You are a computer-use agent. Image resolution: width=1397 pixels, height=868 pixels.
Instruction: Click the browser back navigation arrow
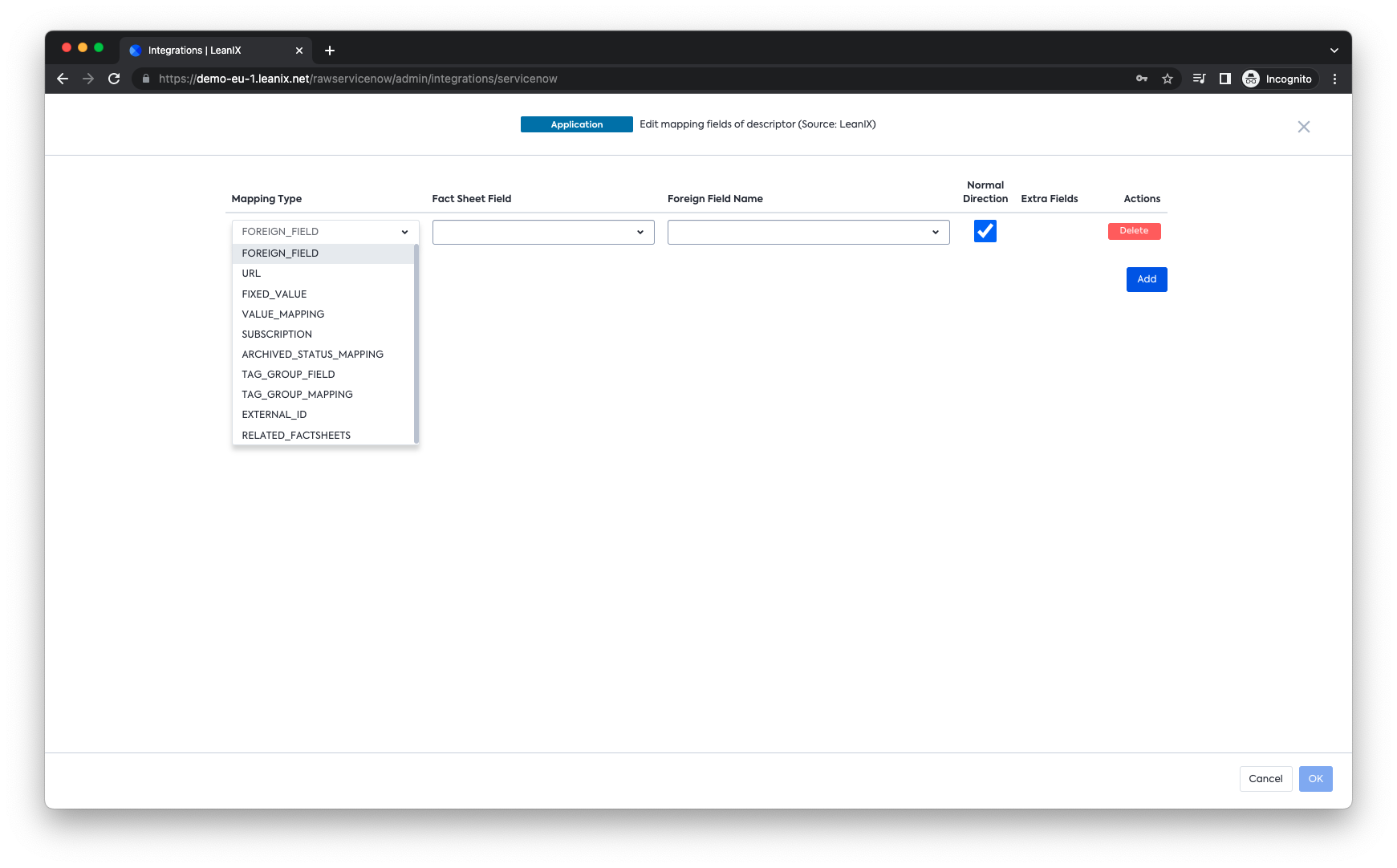click(62, 79)
